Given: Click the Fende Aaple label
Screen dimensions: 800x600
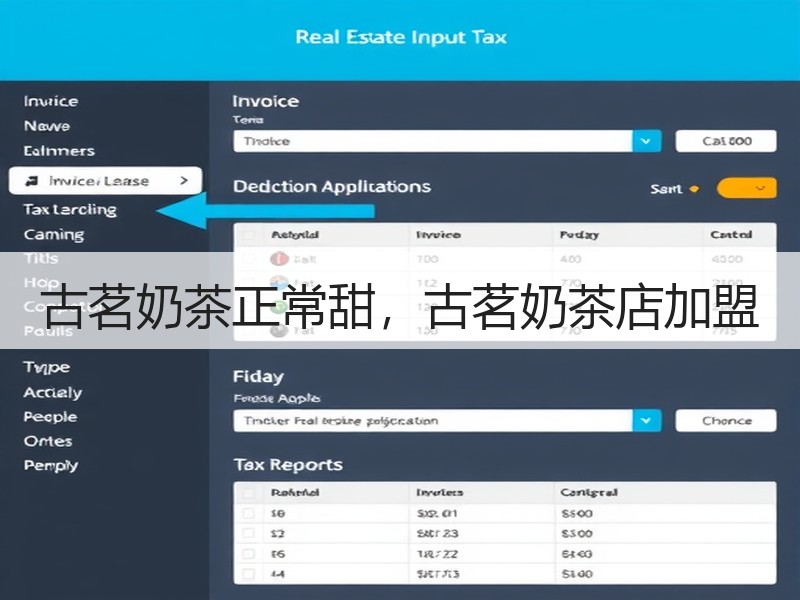Looking at the screenshot, I should click(x=277, y=398).
